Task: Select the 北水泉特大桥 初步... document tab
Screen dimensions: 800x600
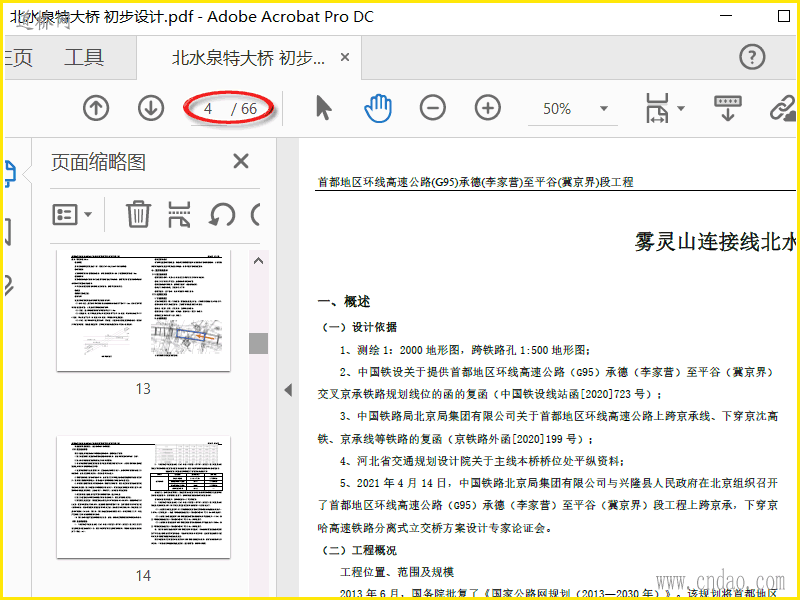Action: click(x=248, y=58)
